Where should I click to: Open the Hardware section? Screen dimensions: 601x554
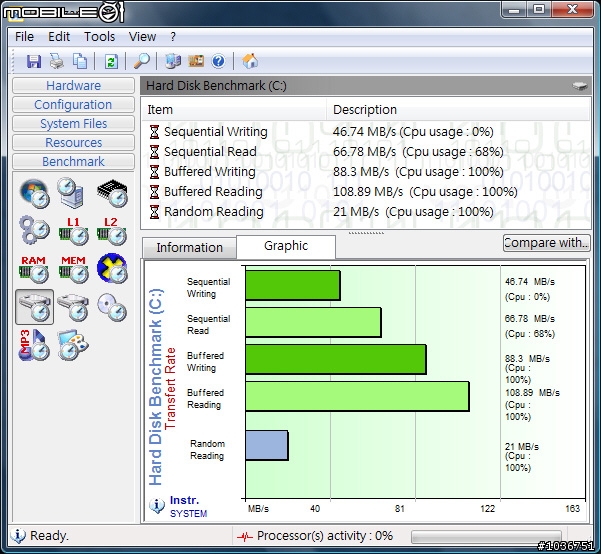coord(73,85)
